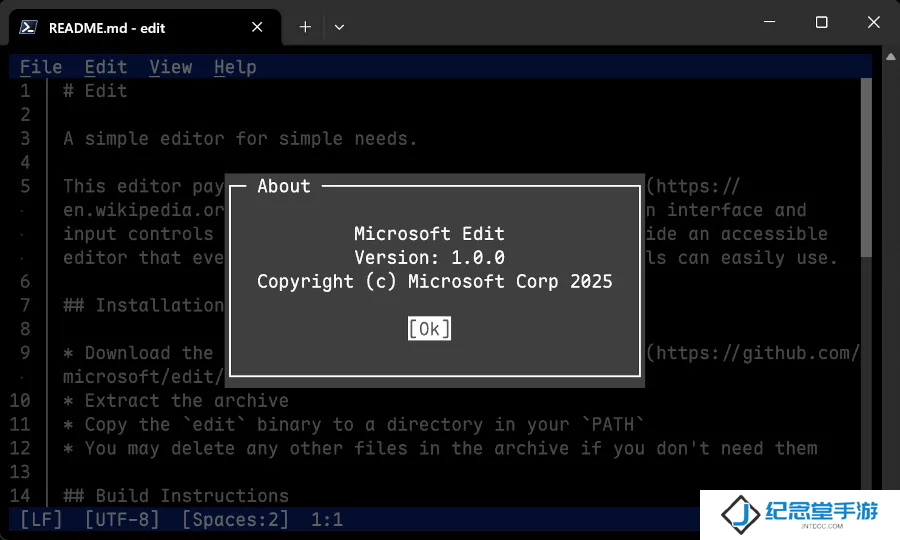Image resolution: width=900 pixels, height=540 pixels.
Task: Close the terminal window
Action: pos(874,22)
